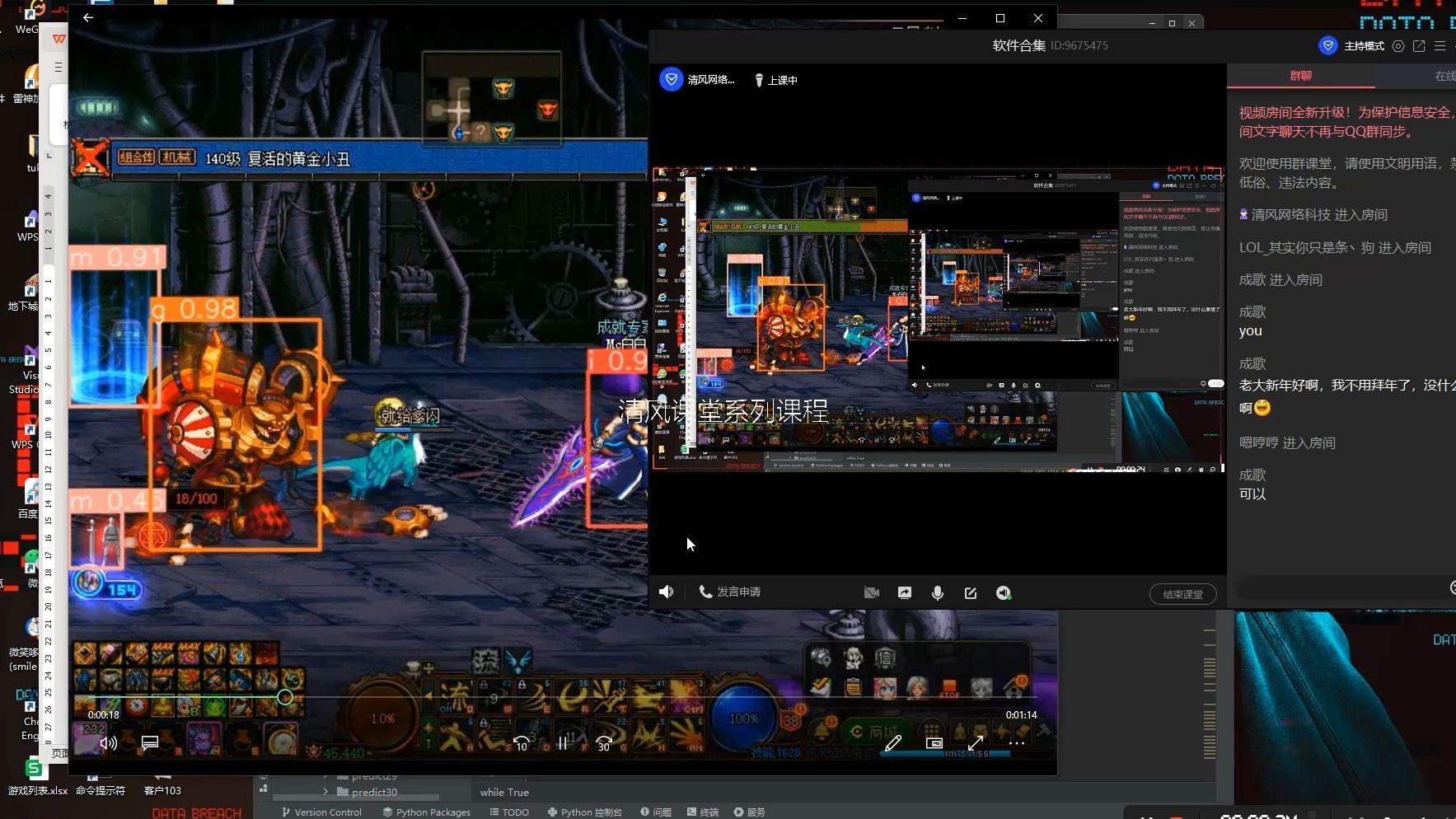This screenshot has height=819, width=1456.
Task: Click the classroom speaker volume icon
Action: (666, 592)
